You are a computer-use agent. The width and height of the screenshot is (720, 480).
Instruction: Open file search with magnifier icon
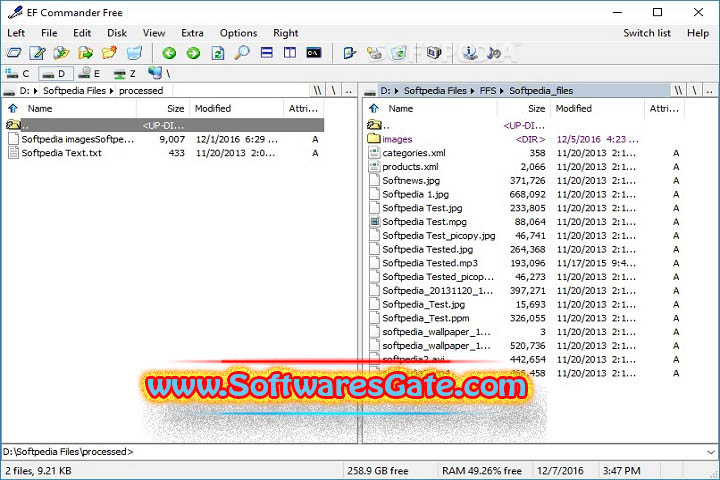242,53
